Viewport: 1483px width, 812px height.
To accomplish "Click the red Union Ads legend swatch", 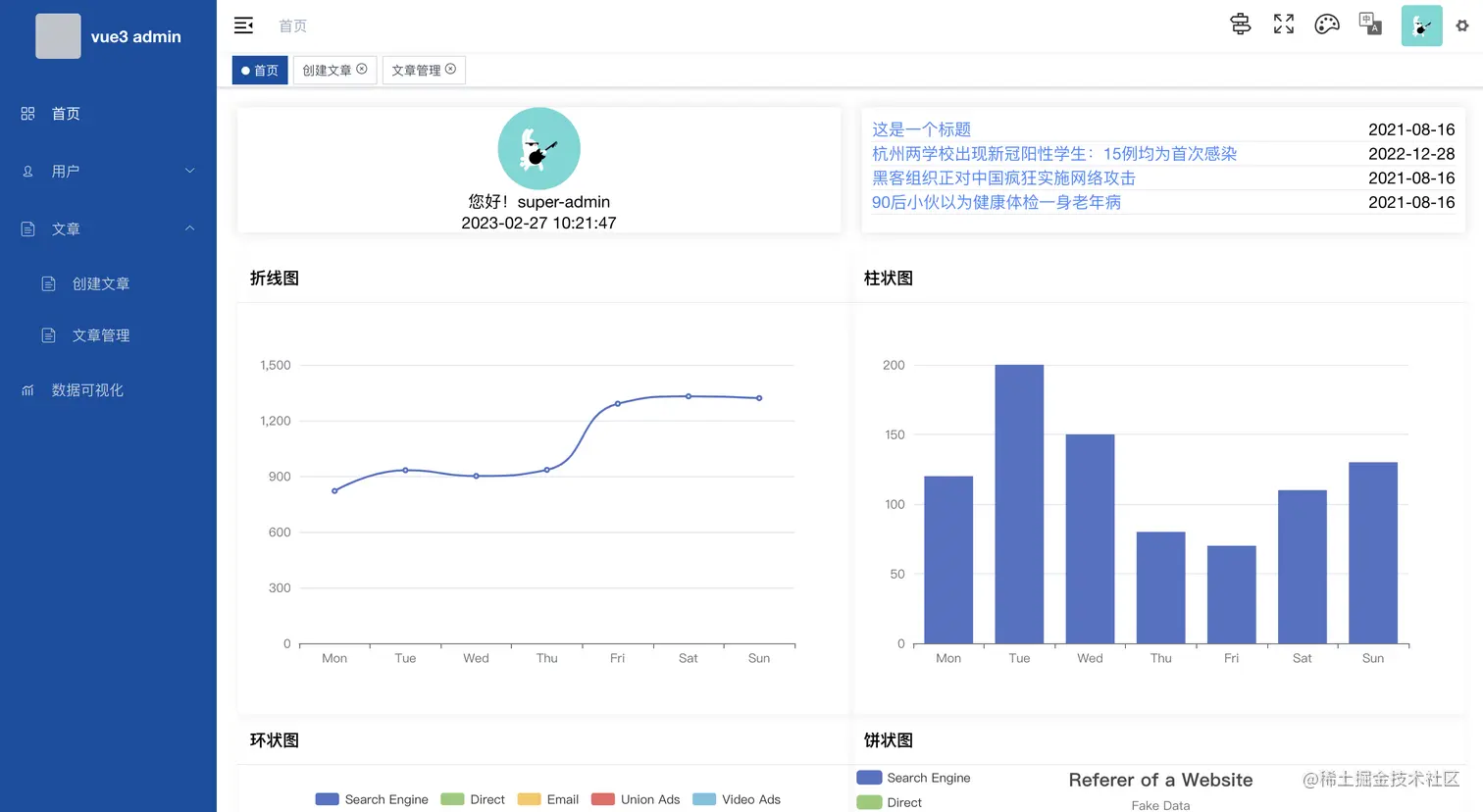I will pos(603,799).
